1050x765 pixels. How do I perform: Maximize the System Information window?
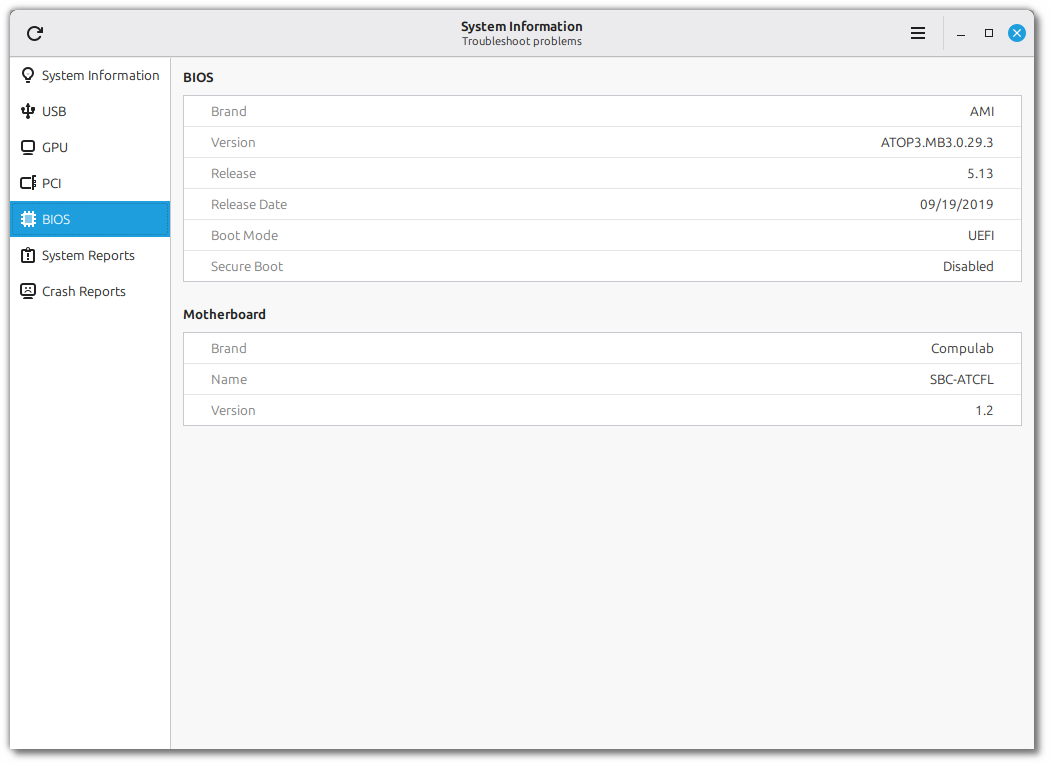(x=988, y=33)
